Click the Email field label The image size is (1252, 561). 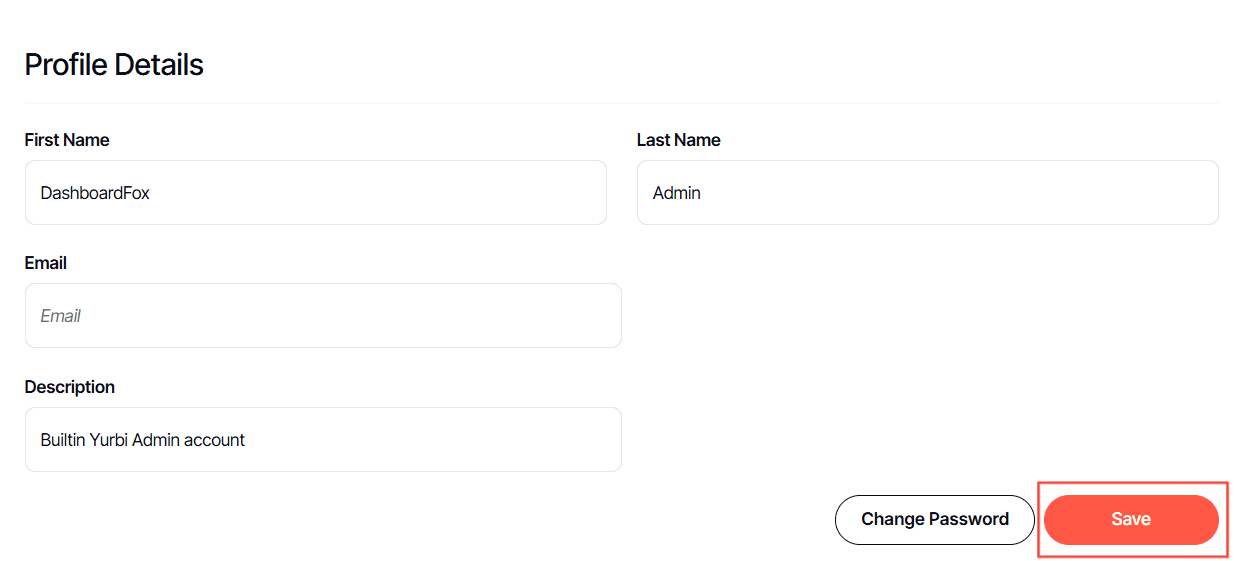pos(46,263)
